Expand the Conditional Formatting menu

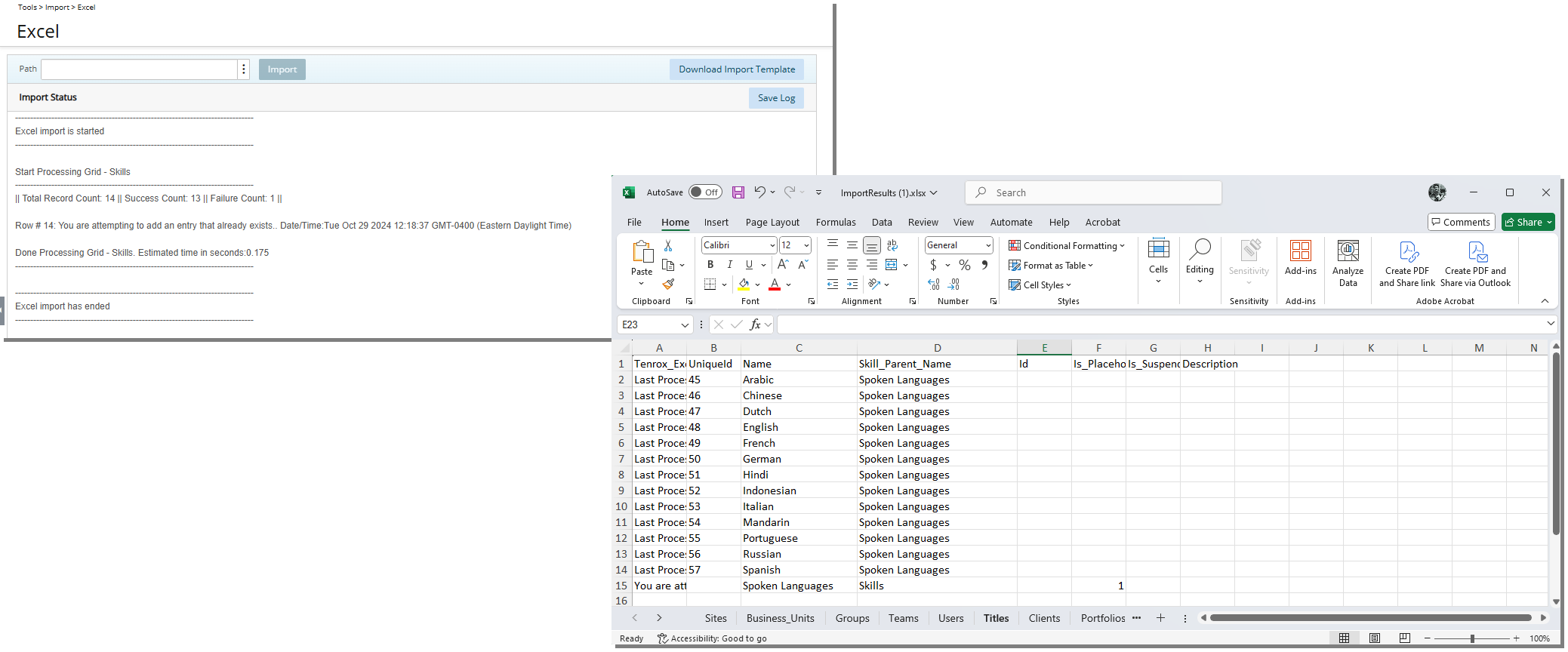[x=1067, y=245]
